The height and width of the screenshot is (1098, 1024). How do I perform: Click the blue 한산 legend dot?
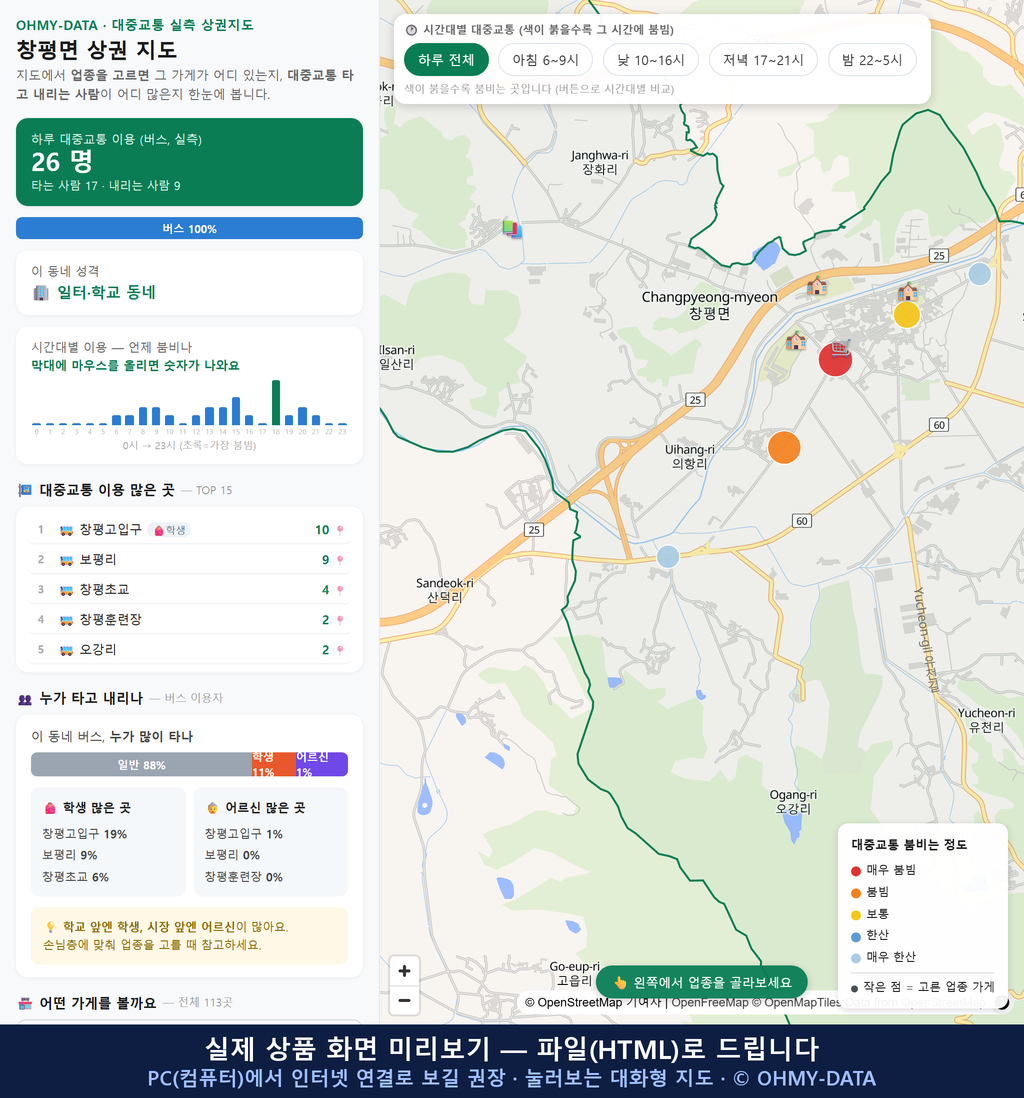point(855,937)
